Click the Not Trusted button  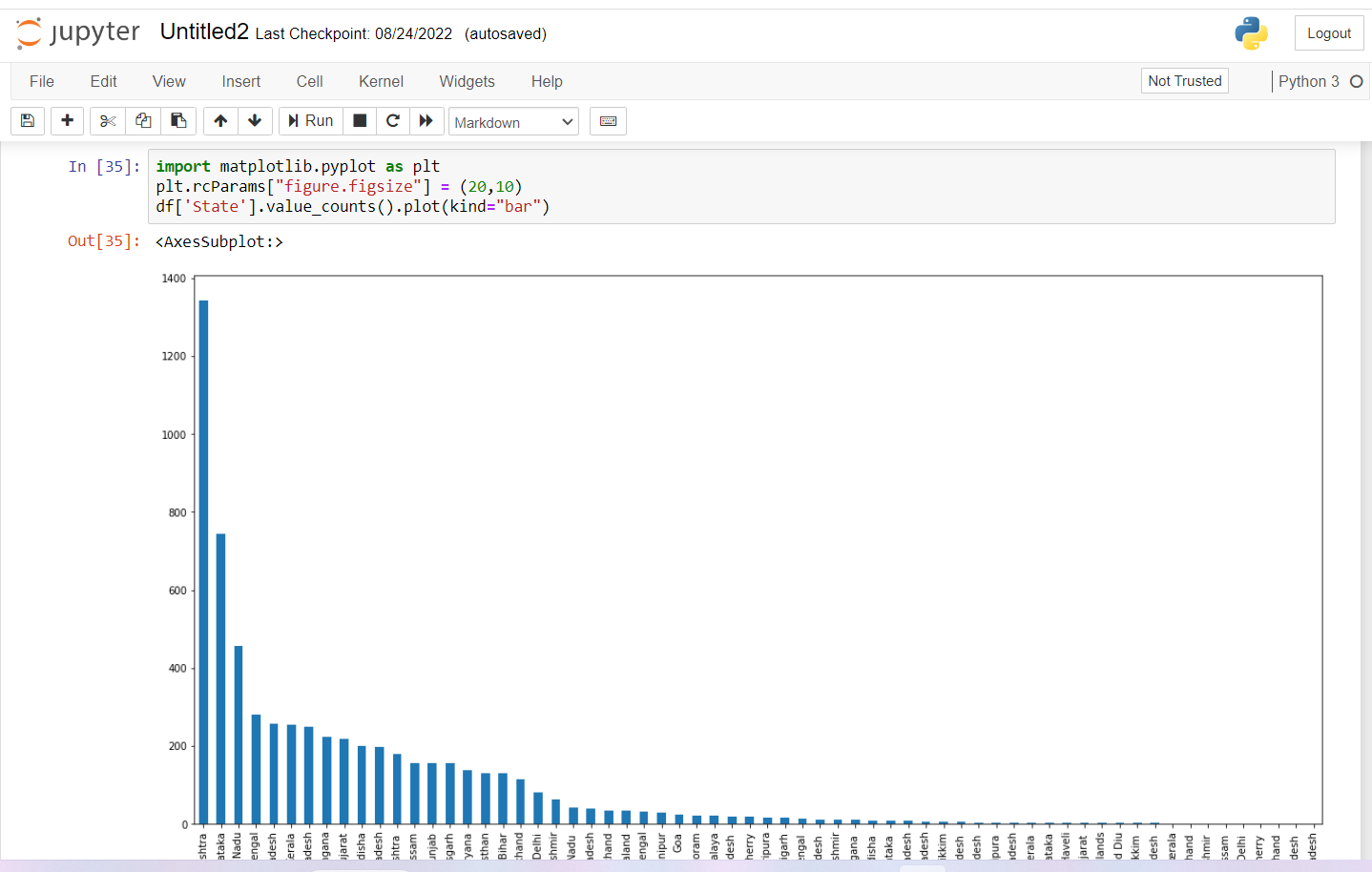pos(1184,81)
